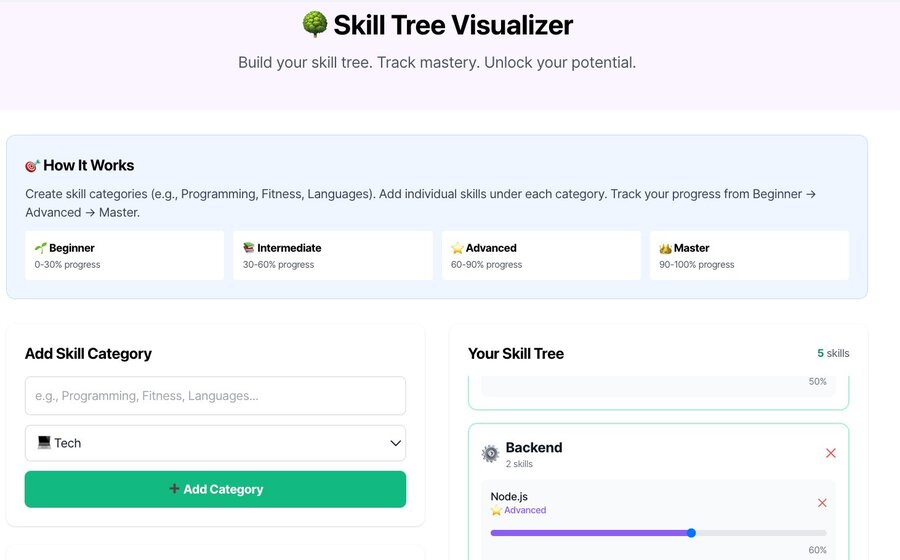The width and height of the screenshot is (900, 560).
Task: Focus the skill category name input field
Action: point(215,396)
